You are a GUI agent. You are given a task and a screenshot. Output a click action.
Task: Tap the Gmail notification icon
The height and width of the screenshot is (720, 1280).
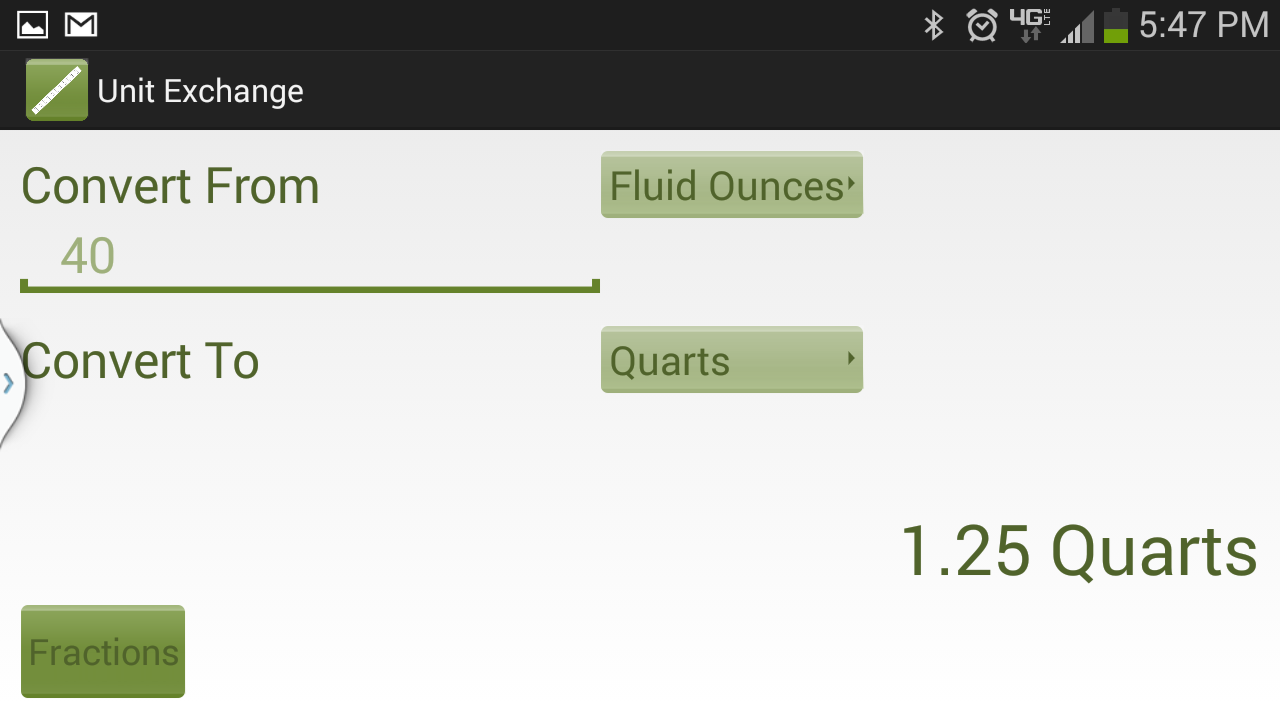click(x=81, y=24)
